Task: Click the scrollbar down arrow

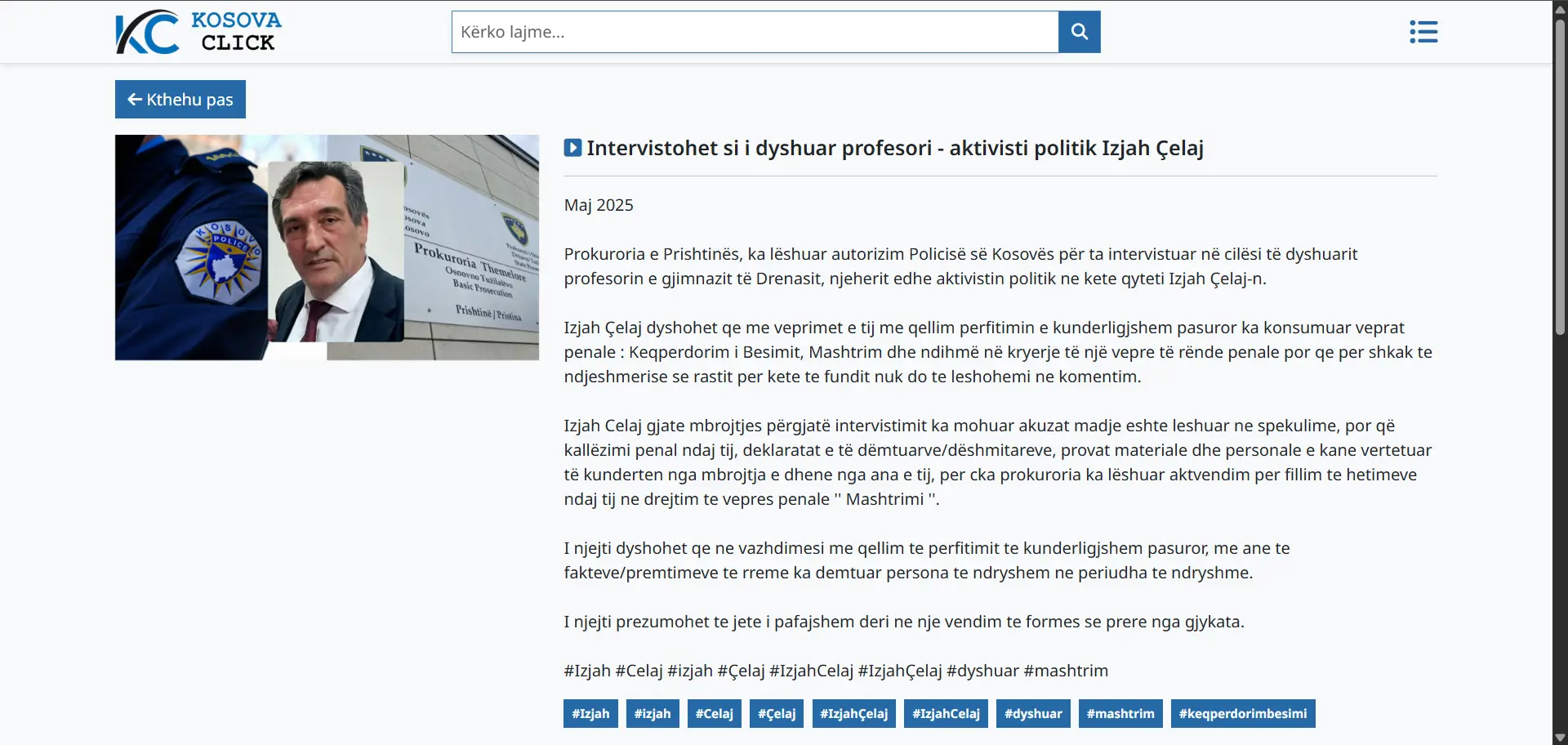Action: point(1560,738)
